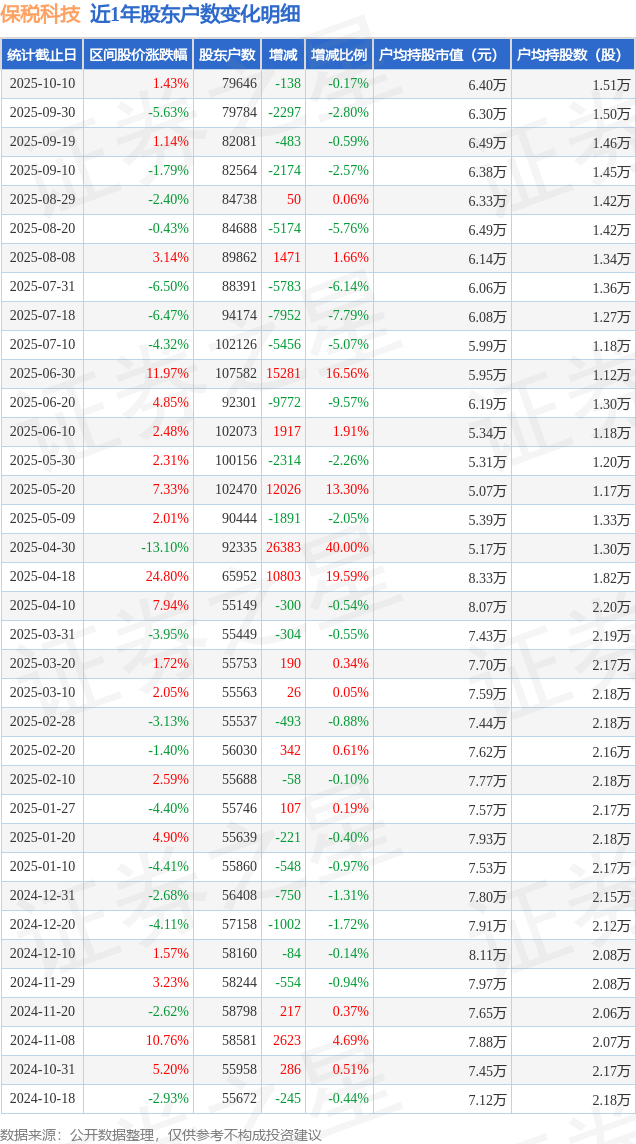Click the 保税科技 stock name in title
The width and height of the screenshot is (636, 1144).
coord(41,14)
